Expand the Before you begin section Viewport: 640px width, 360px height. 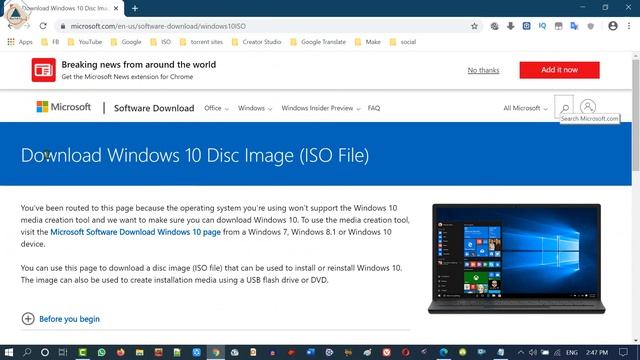(x=60, y=319)
